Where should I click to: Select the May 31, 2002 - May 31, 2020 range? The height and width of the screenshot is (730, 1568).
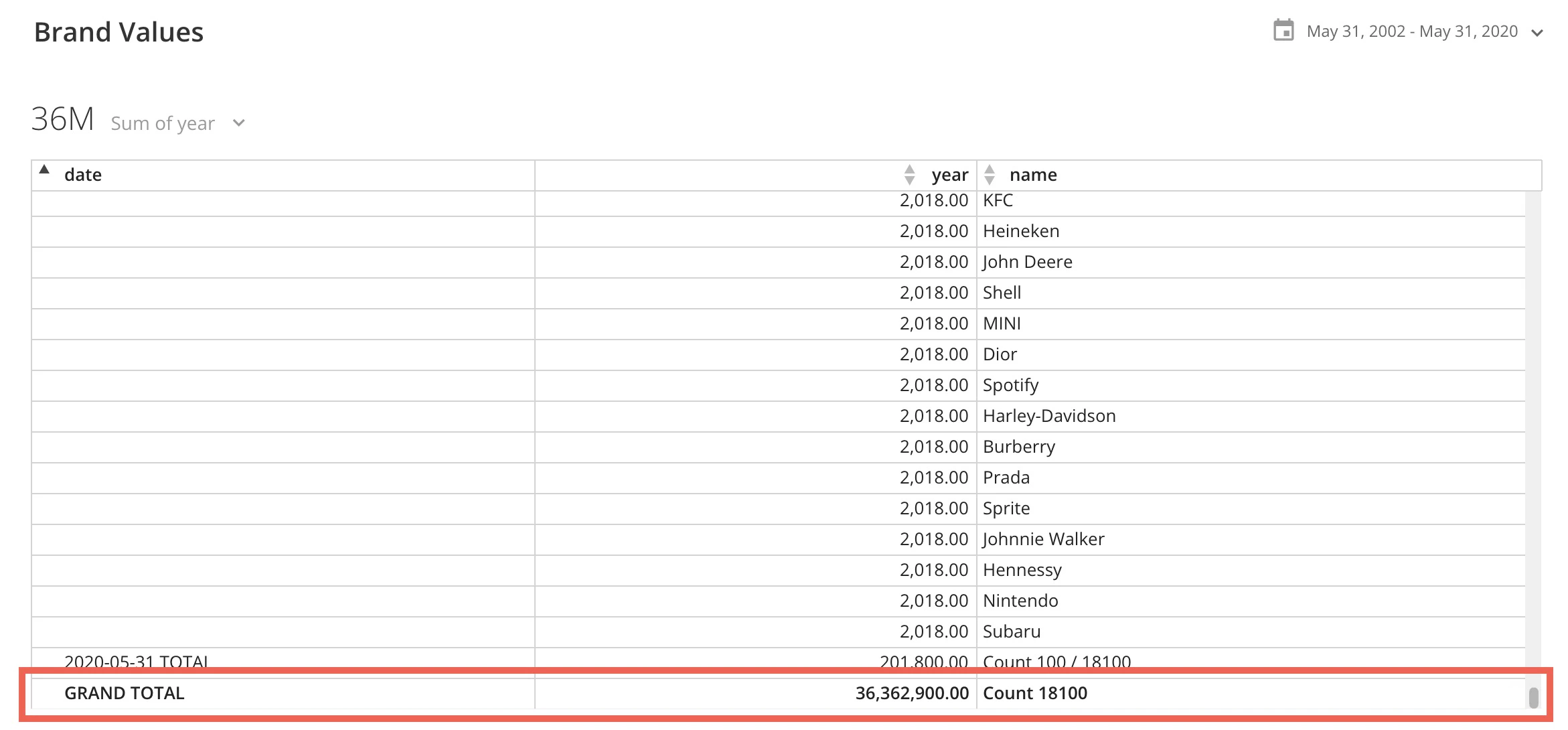[1412, 31]
